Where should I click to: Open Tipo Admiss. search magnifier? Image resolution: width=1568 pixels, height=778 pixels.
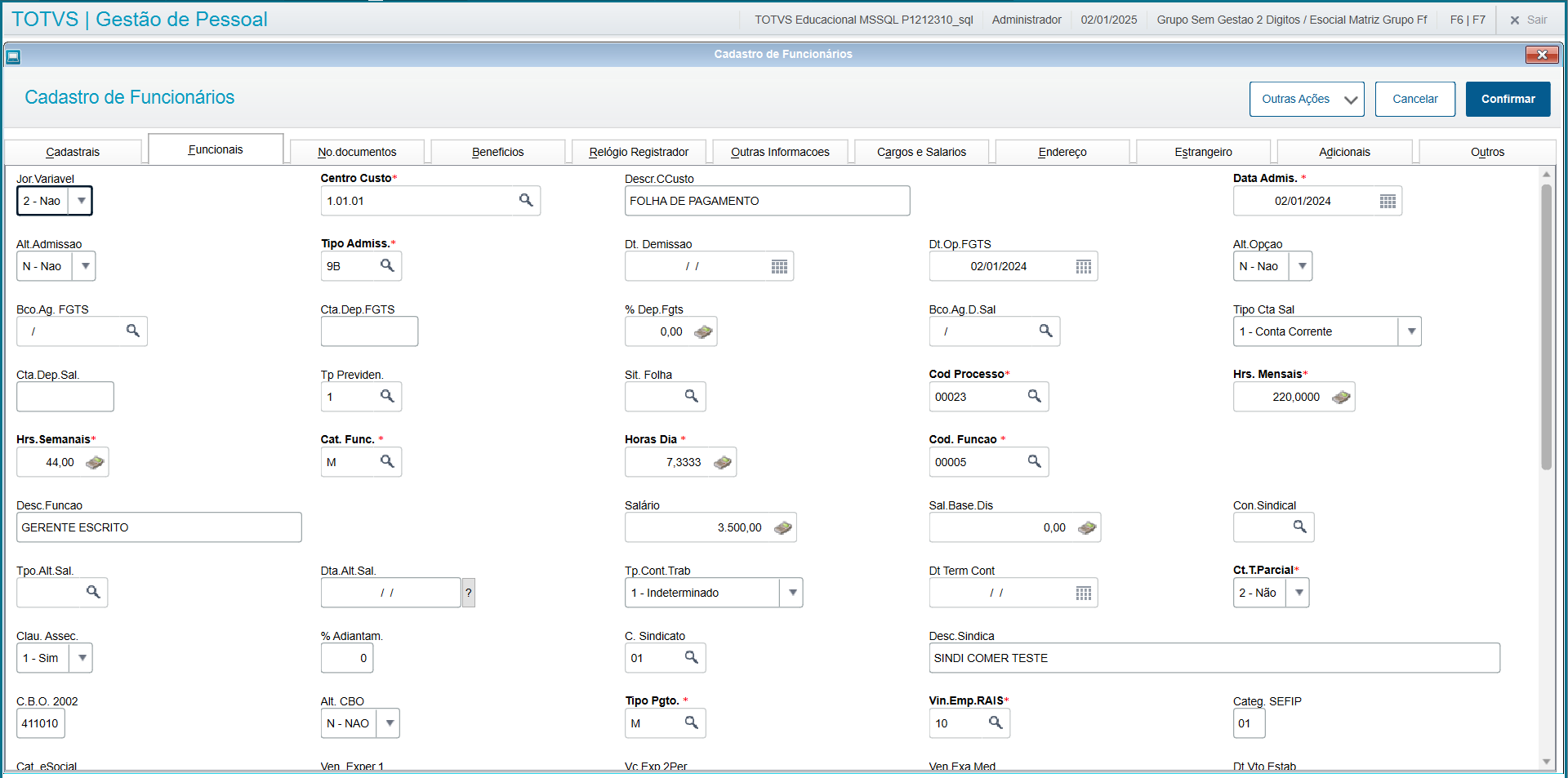click(387, 265)
